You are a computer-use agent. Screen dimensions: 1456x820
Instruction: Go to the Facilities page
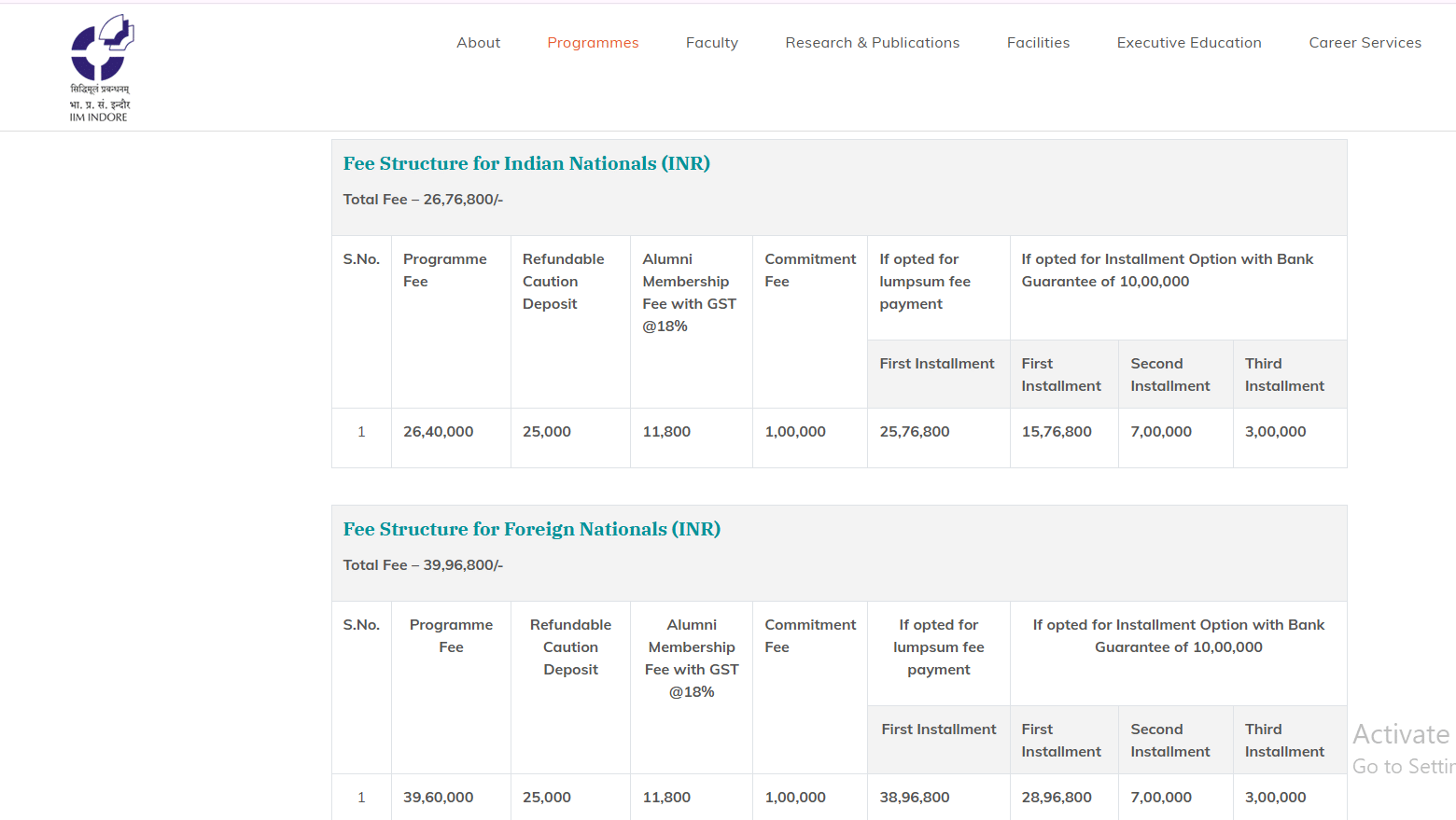(1037, 42)
